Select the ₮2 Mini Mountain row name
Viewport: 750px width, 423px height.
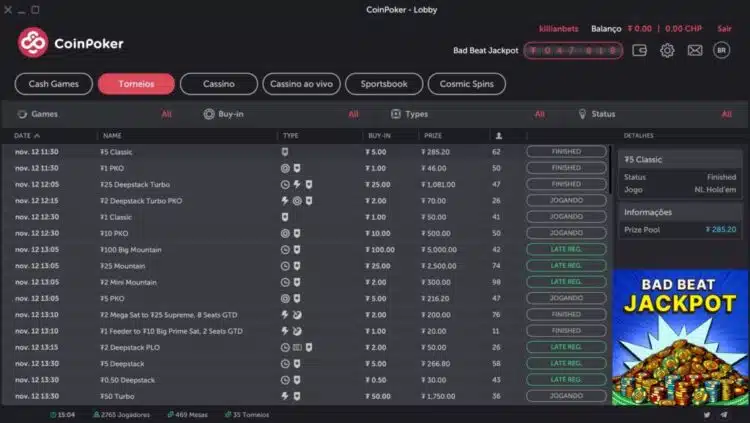[x=129, y=282]
